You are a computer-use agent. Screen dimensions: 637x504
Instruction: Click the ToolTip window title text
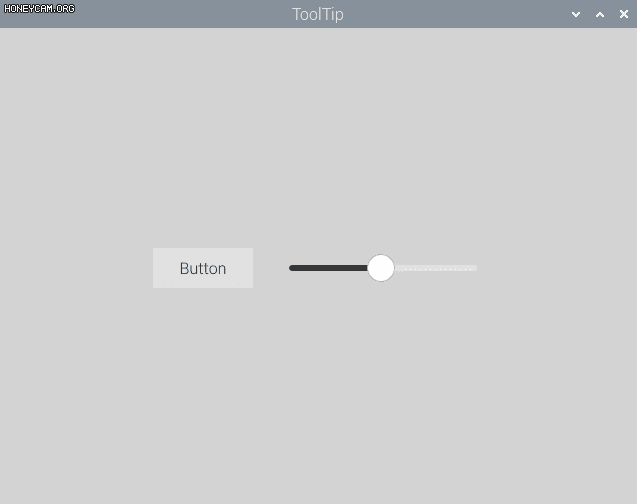point(318,14)
